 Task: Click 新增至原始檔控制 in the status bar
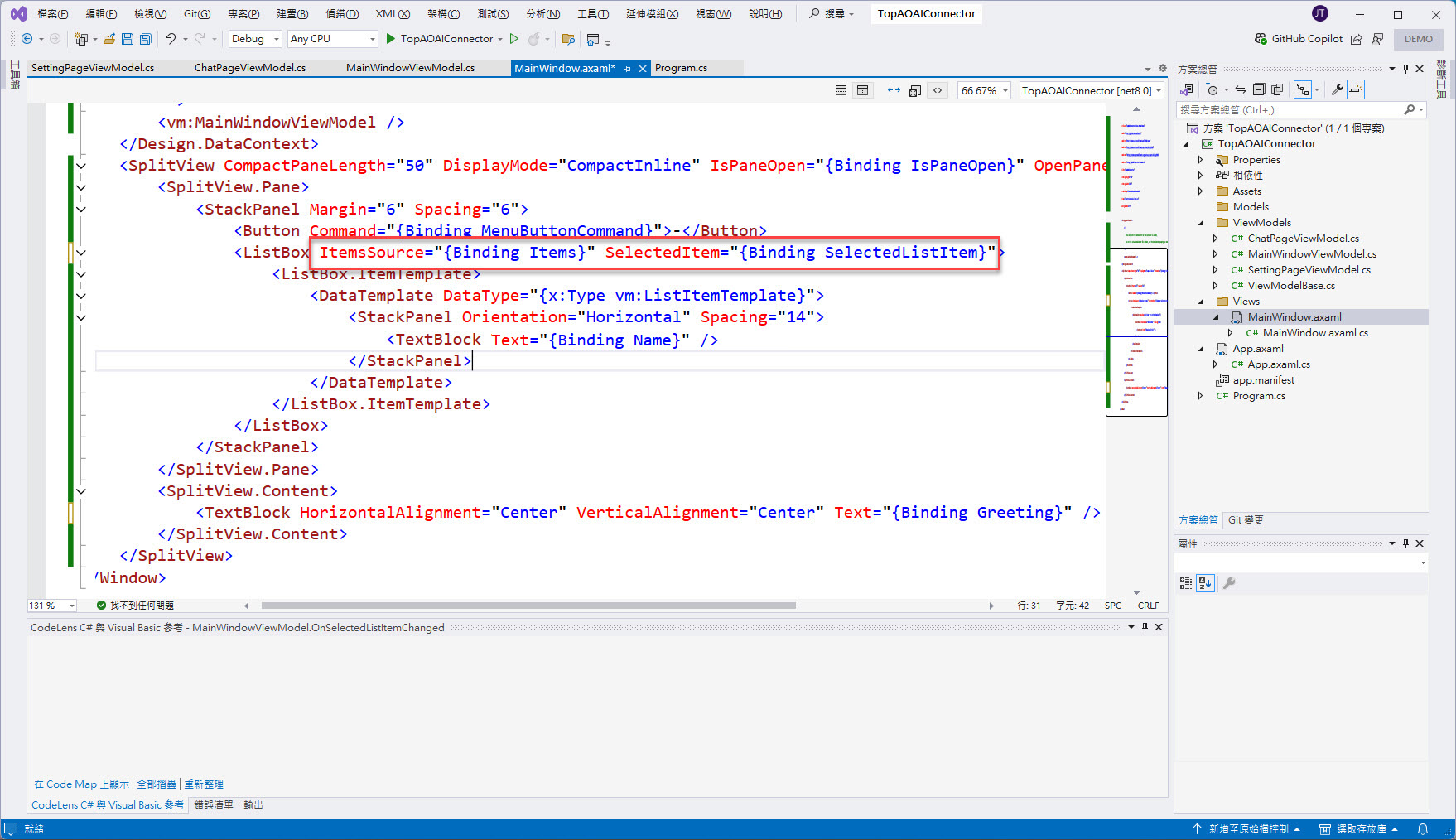1246,829
